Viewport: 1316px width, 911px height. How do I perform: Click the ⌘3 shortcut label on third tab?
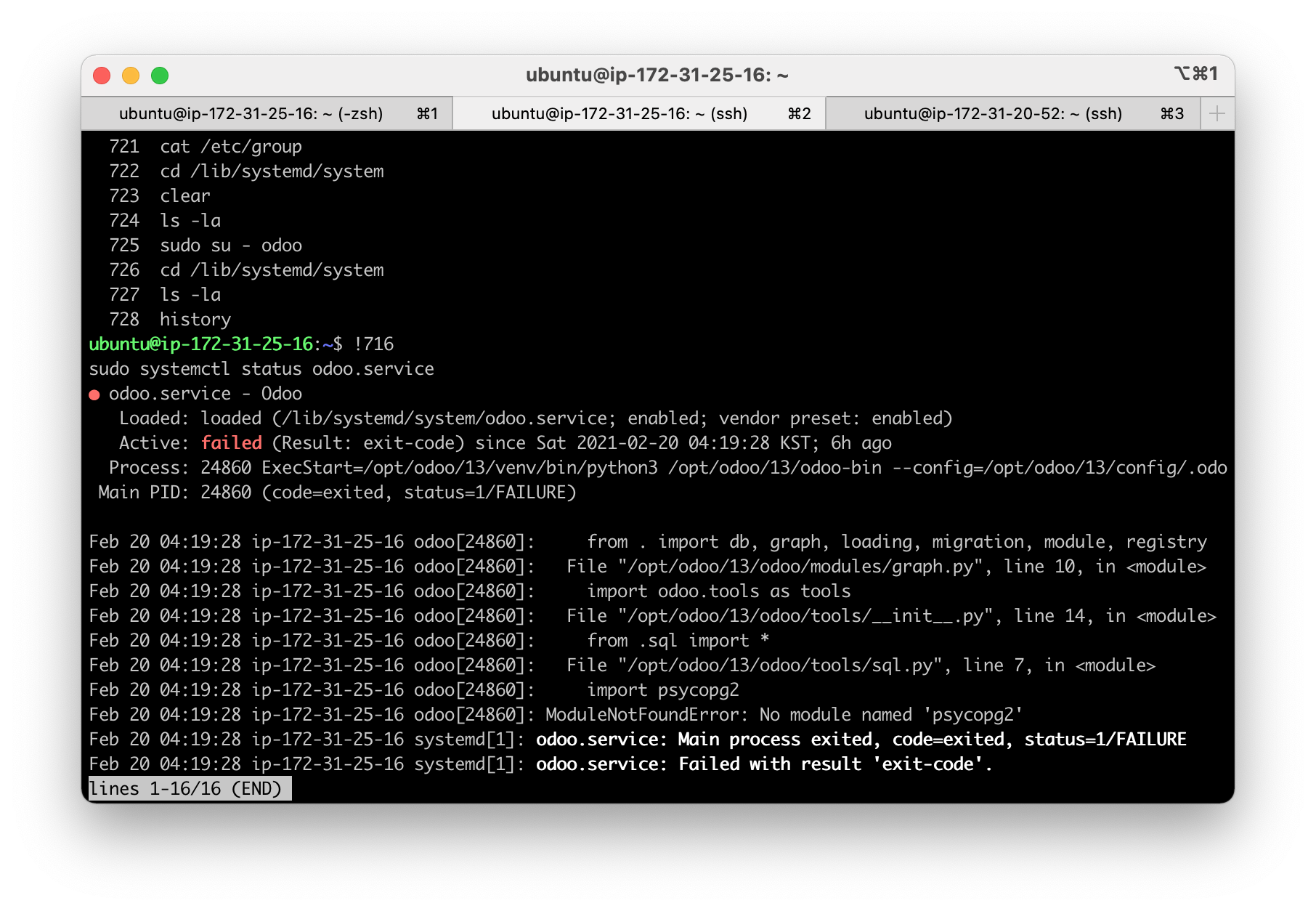[x=1172, y=113]
